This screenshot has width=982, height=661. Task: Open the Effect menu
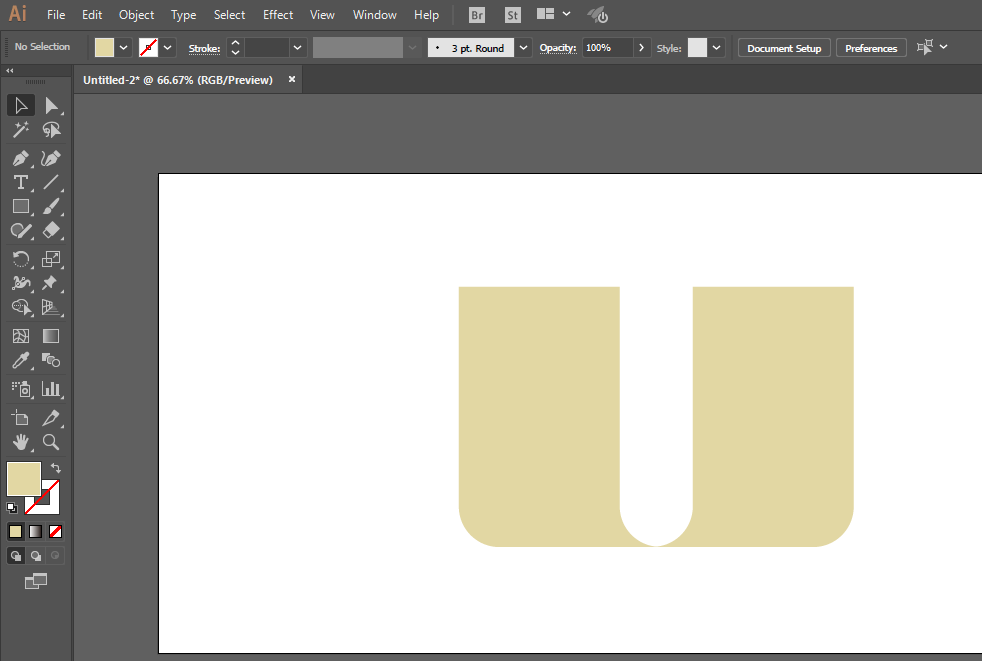click(x=277, y=14)
